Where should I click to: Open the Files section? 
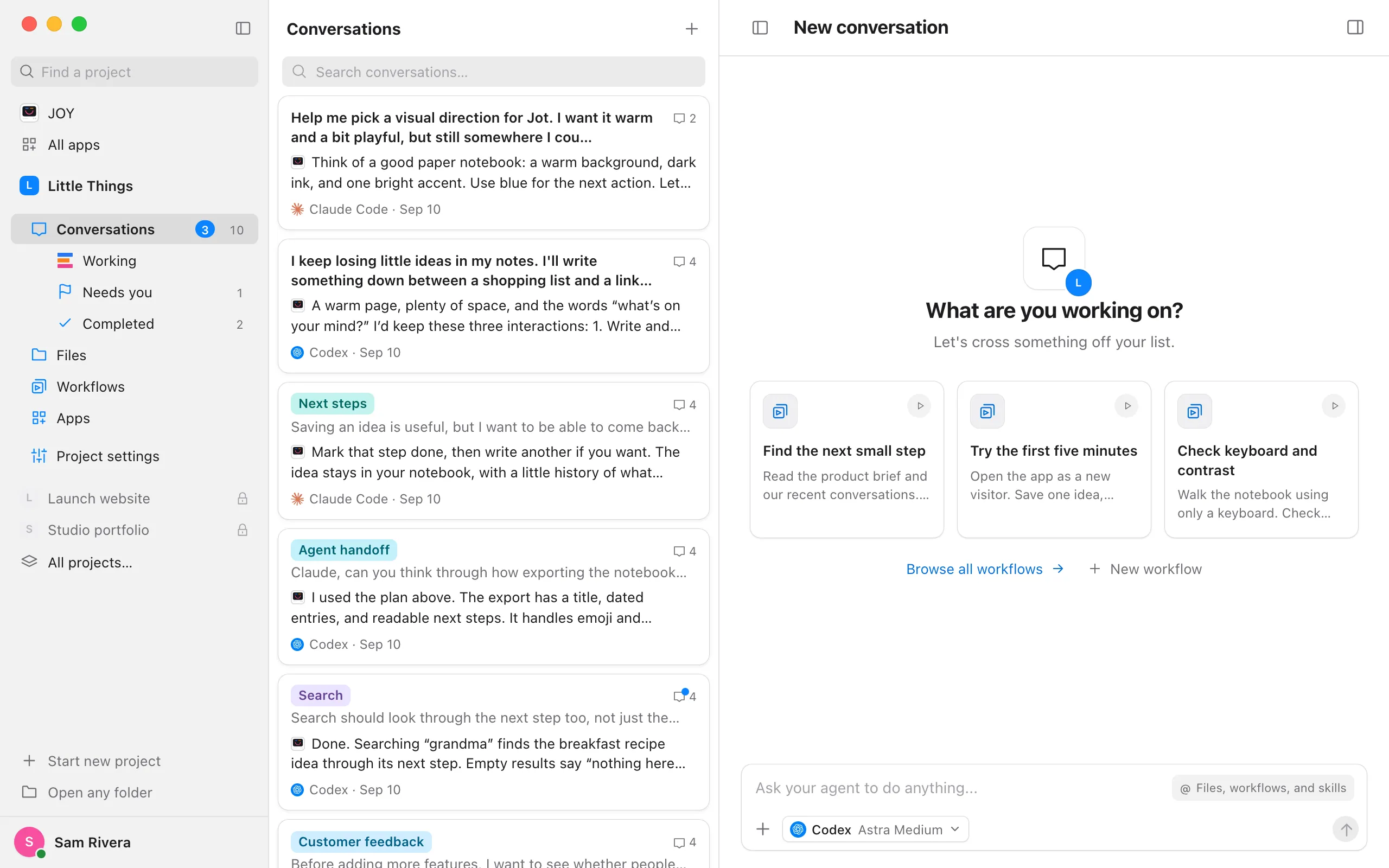click(135, 355)
